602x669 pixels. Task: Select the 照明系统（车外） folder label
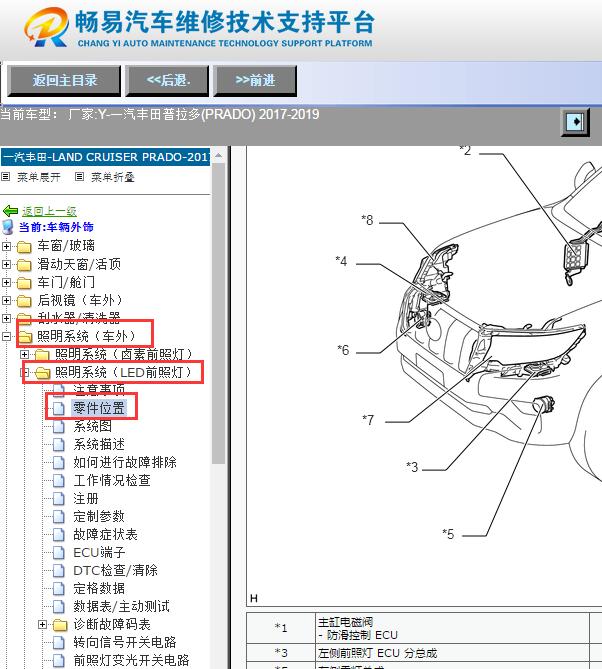point(87,336)
